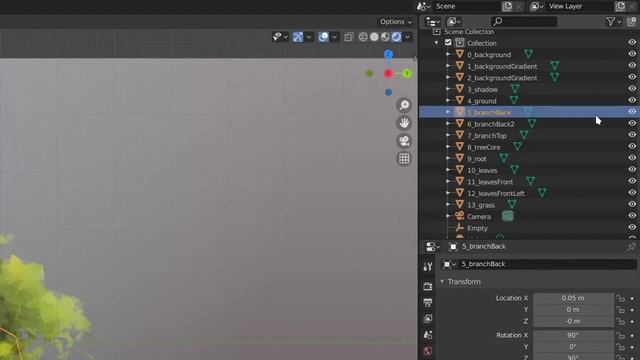This screenshot has width=640, height=360.
Task: Select the 11_leavesFront object
Action: [490, 182]
